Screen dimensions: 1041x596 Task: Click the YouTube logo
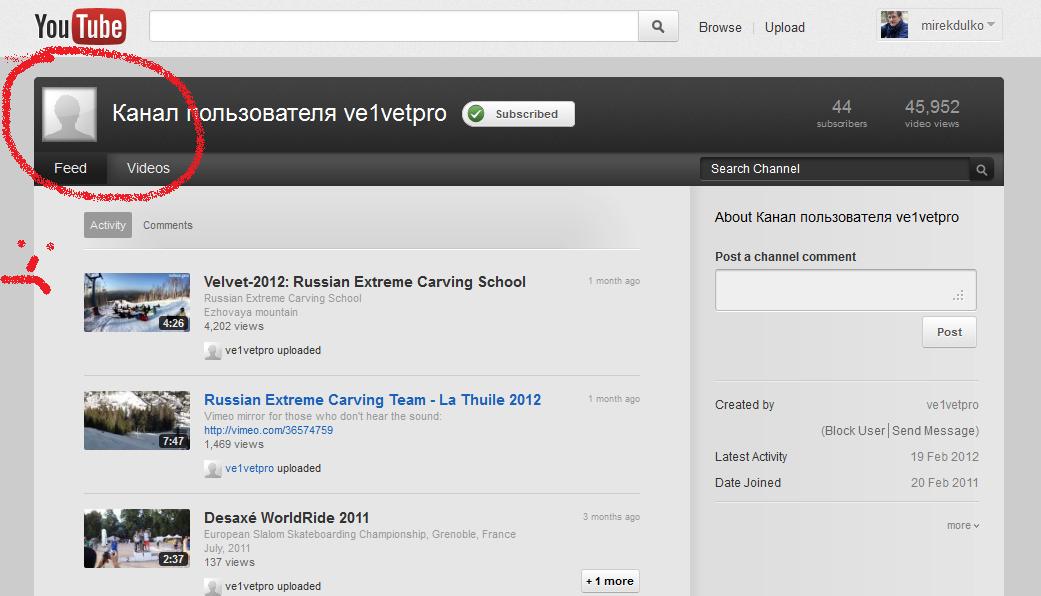[x=80, y=27]
